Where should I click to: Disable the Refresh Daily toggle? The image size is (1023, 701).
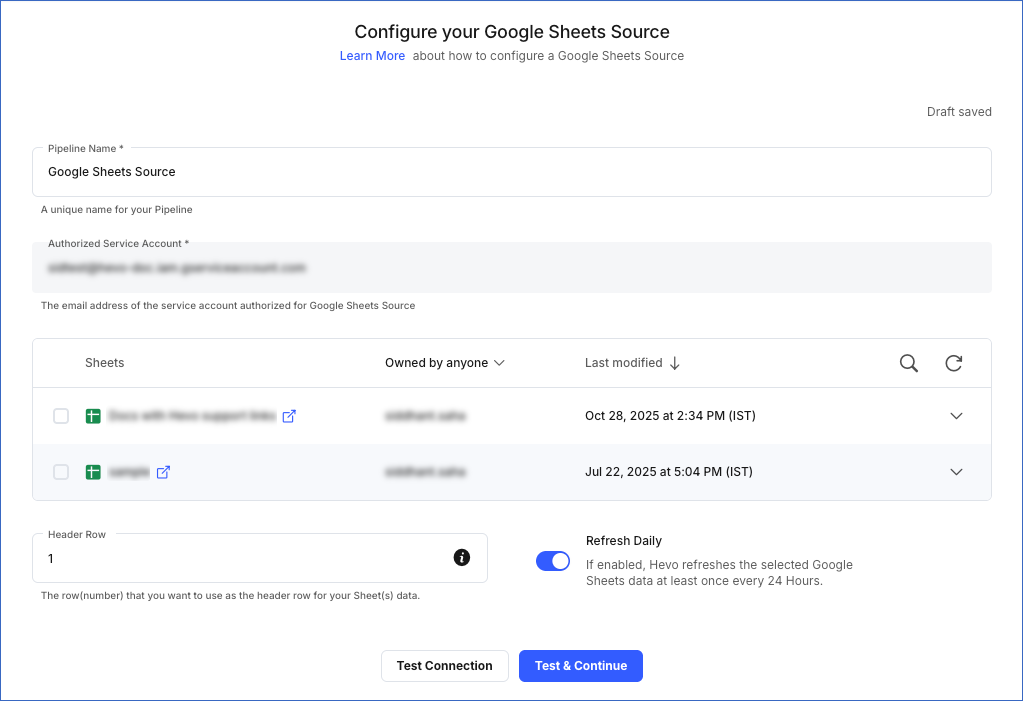tap(552, 561)
